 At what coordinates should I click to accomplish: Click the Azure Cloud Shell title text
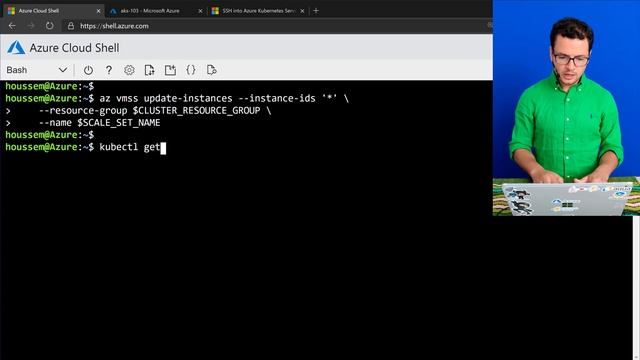(74, 48)
